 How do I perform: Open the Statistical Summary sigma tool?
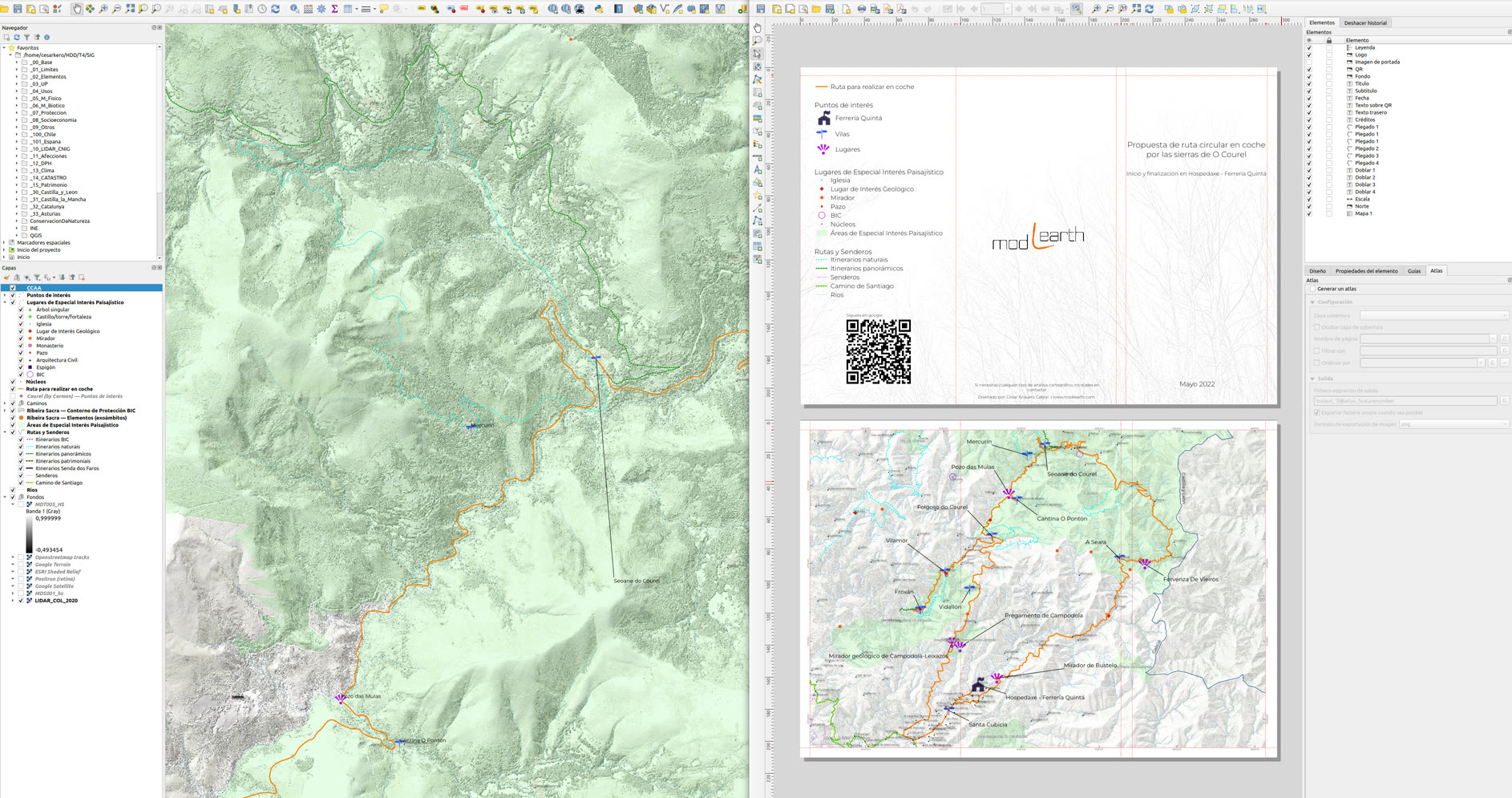[334, 9]
